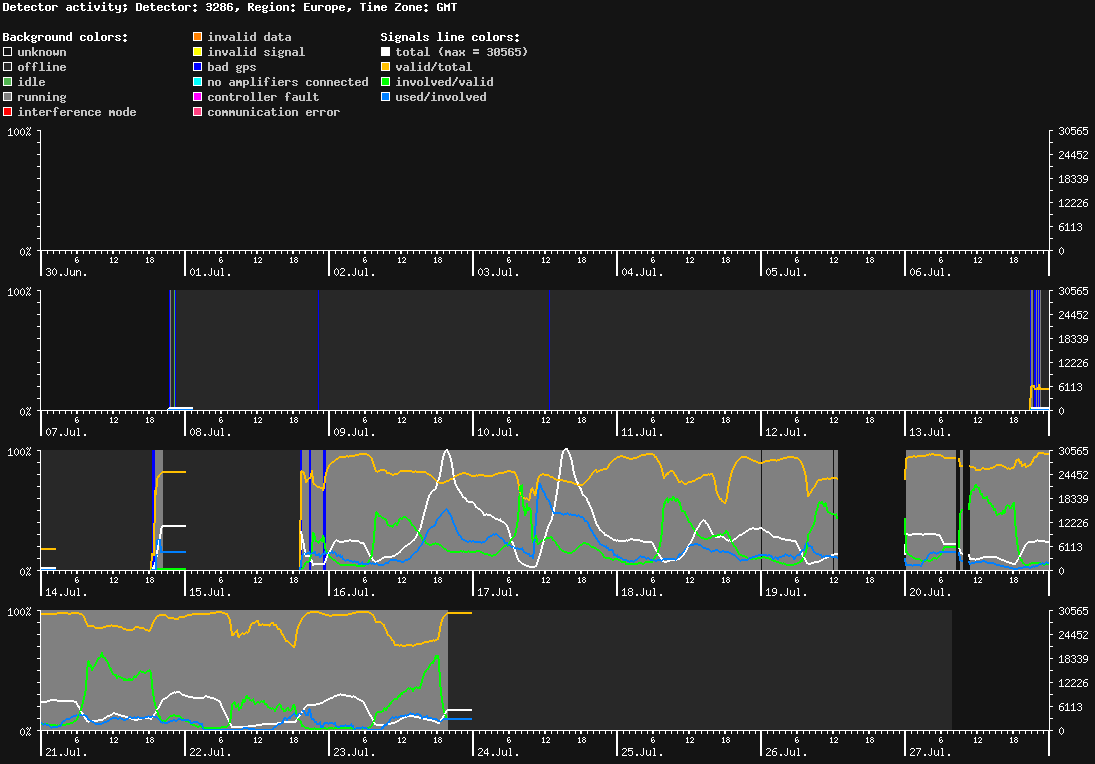Click the blue used/involved line swatch
Screen dimensions: 1095x764
pyautogui.click(x=385, y=97)
